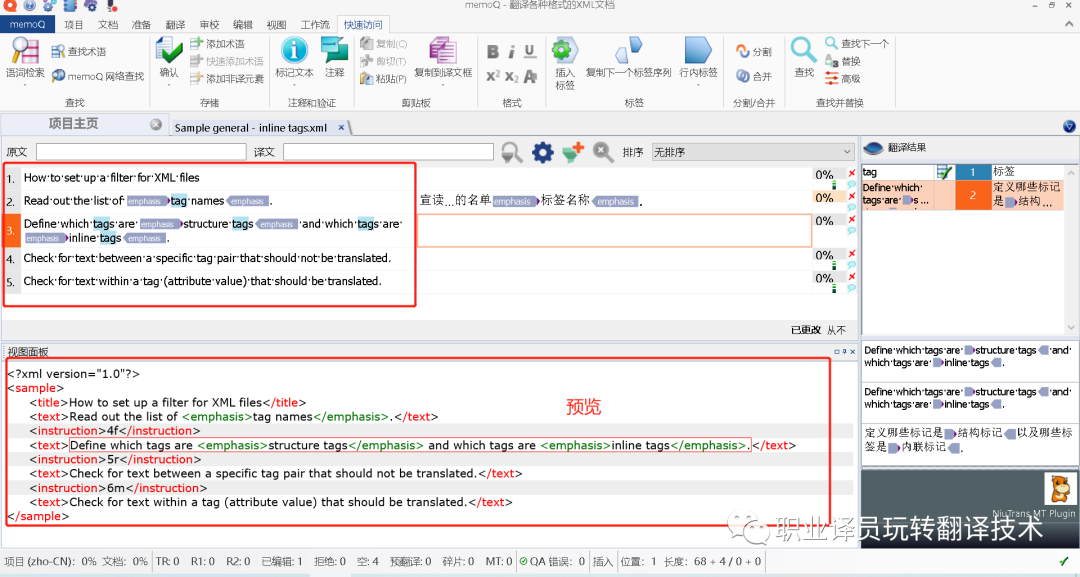
Task: Toggle superscript formatting
Action: pyautogui.click(x=492, y=76)
